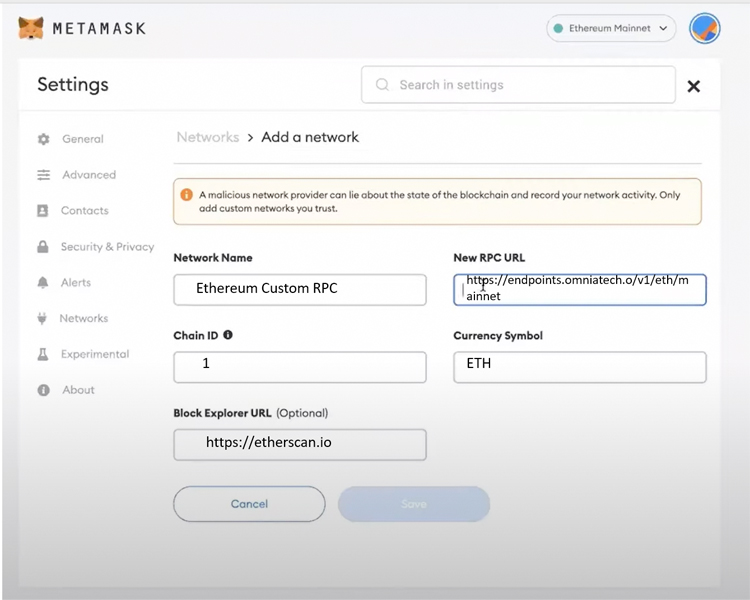Click the Experimental flask icon
The width and height of the screenshot is (750, 600).
click(x=43, y=354)
